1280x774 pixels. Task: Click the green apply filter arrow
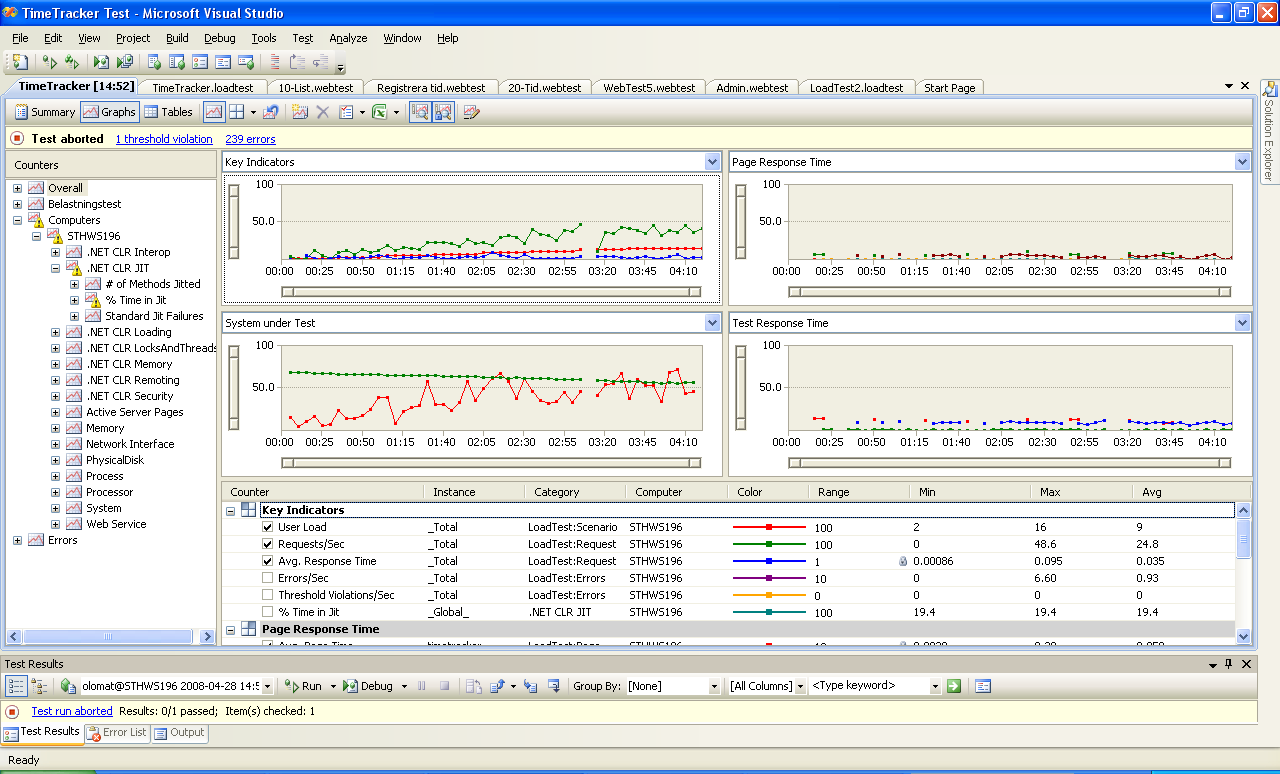[954, 686]
